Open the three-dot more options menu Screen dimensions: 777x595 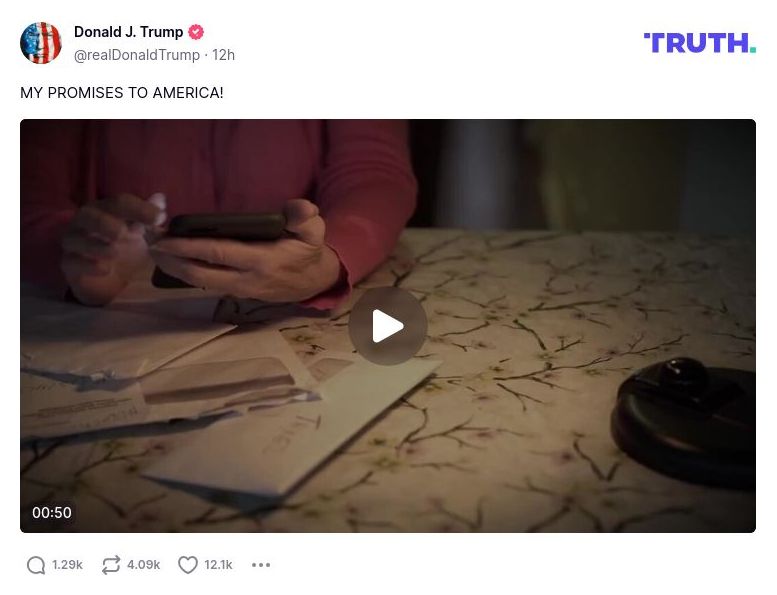(x=261, y=565)
